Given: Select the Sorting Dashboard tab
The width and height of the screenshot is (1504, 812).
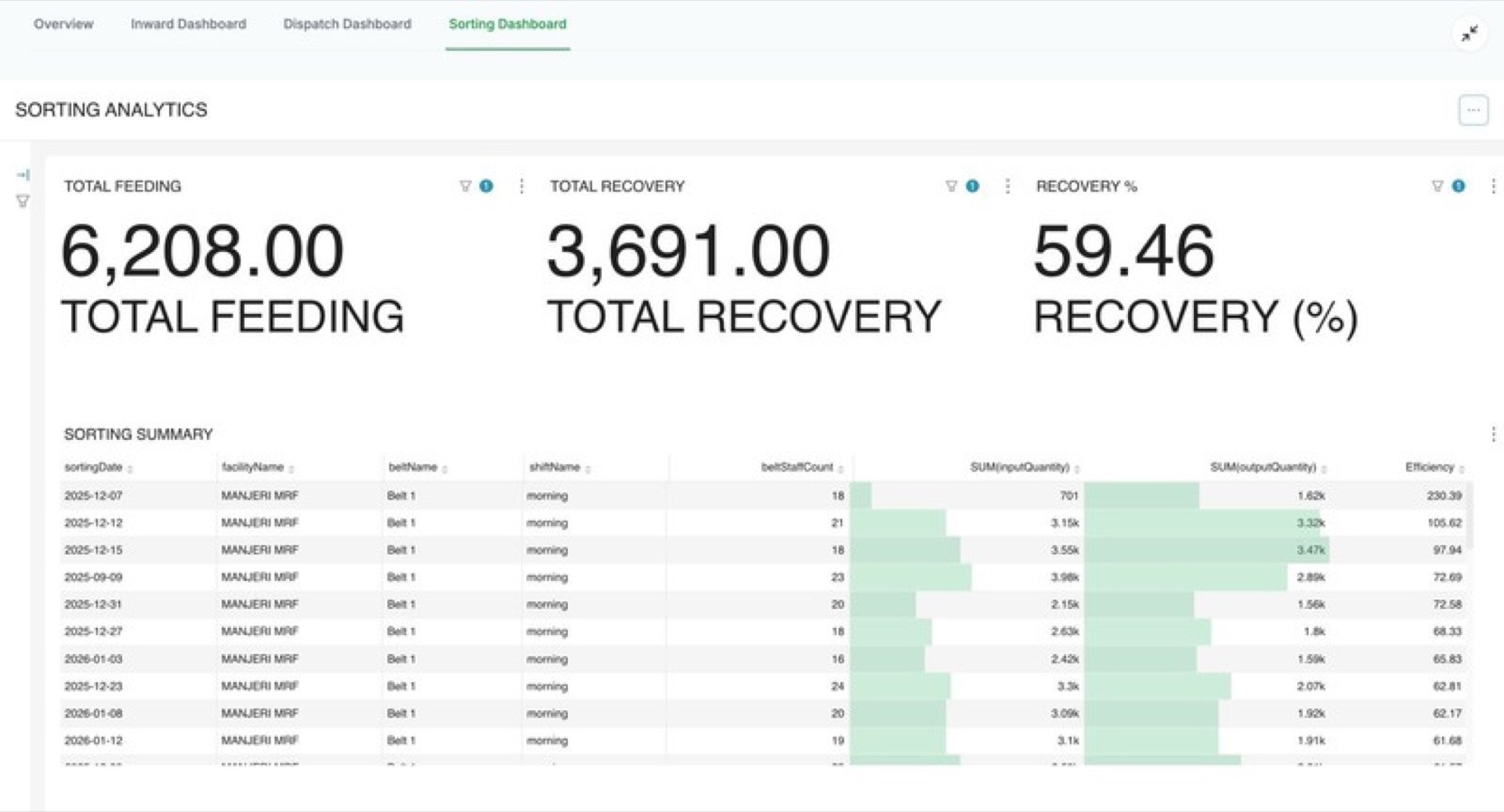Looking at the screenshot, I should tap(508, 24).
